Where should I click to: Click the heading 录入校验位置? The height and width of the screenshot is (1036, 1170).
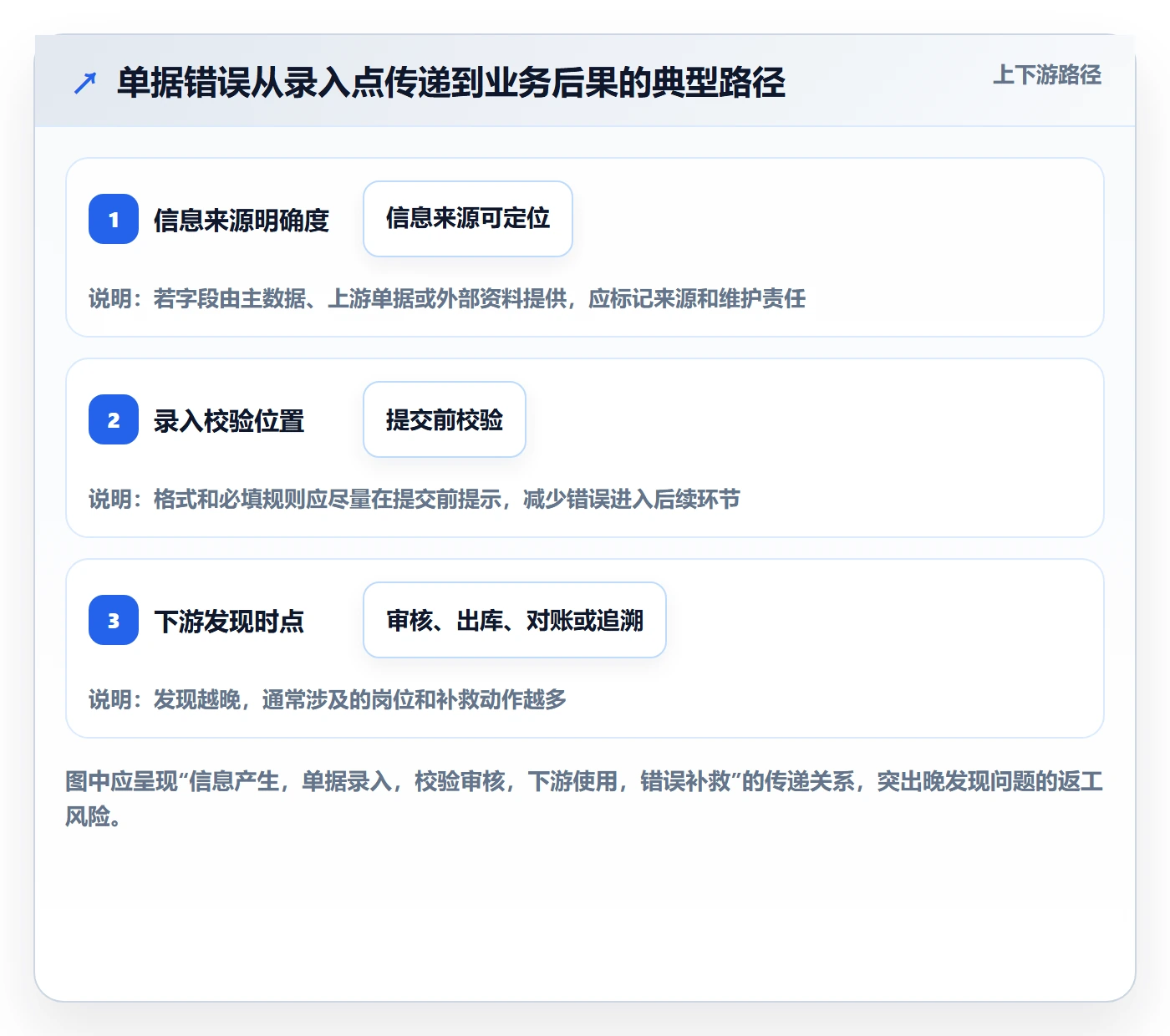(229, 421)
